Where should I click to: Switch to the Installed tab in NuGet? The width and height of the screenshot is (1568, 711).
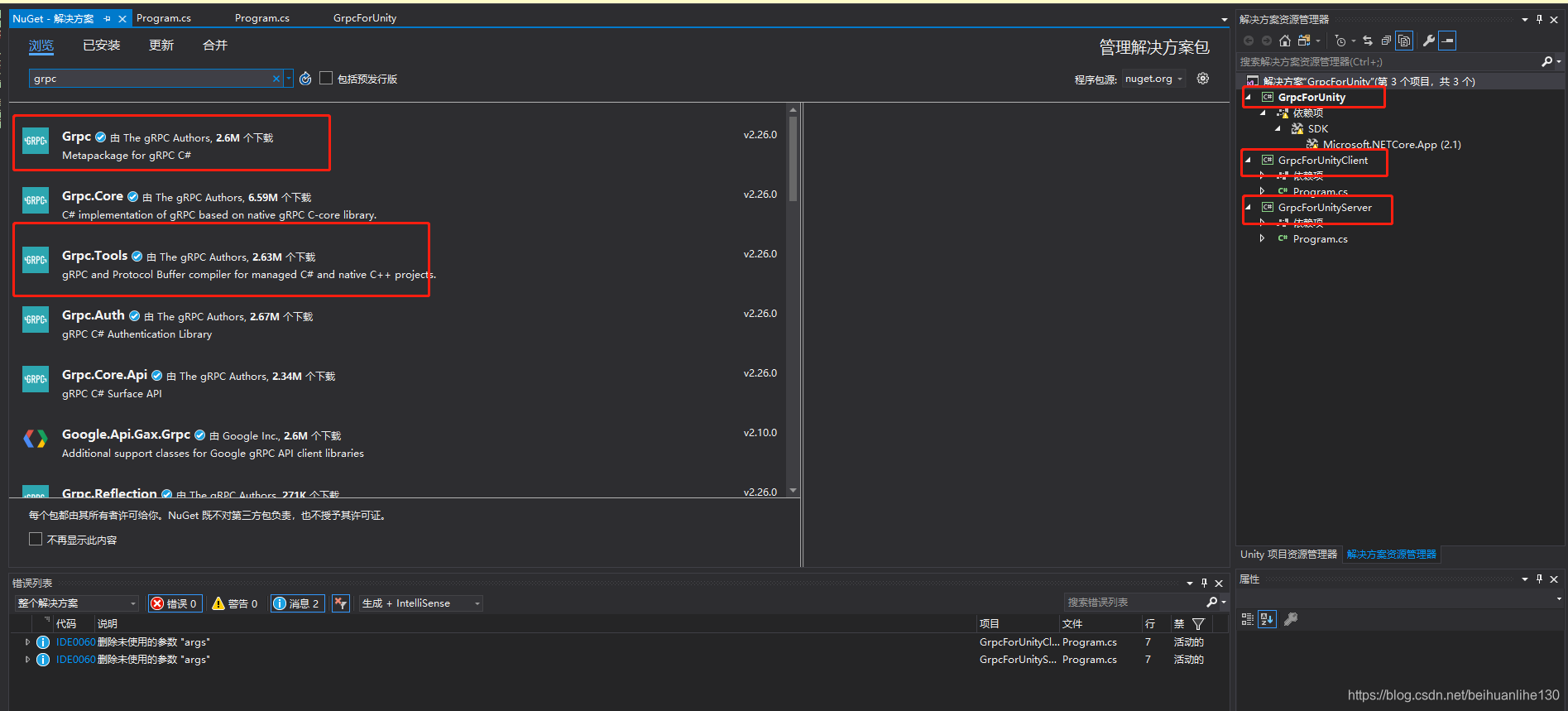[102, 46]
